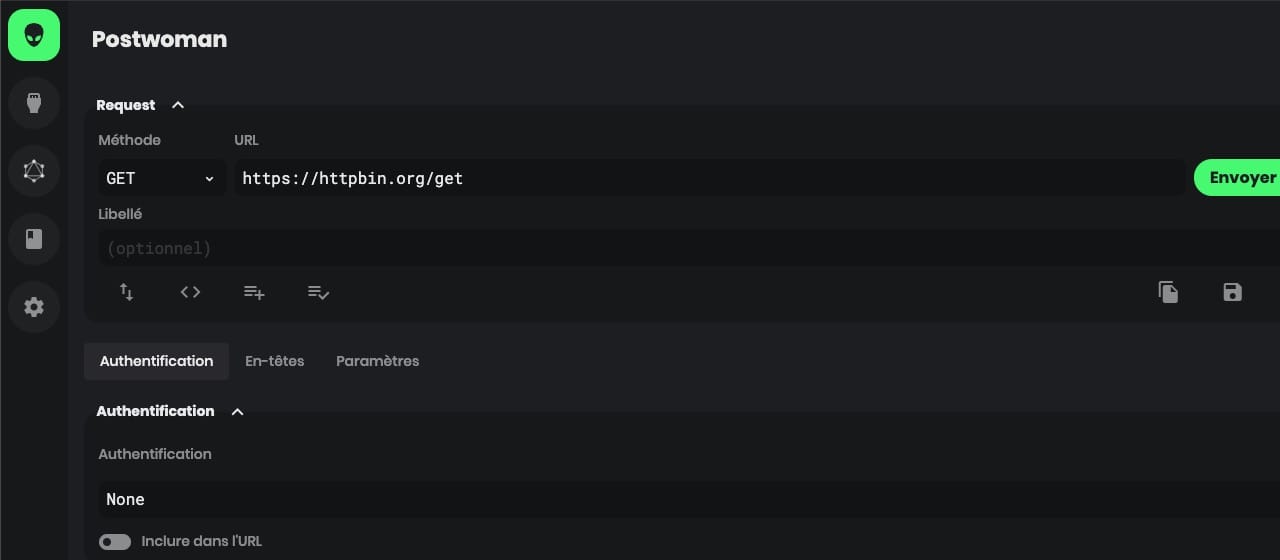The width and height of the screenshot is (1280, 560).
Task: Open the WebSocket page from the sidebar
Action: [x=34, y=103]
